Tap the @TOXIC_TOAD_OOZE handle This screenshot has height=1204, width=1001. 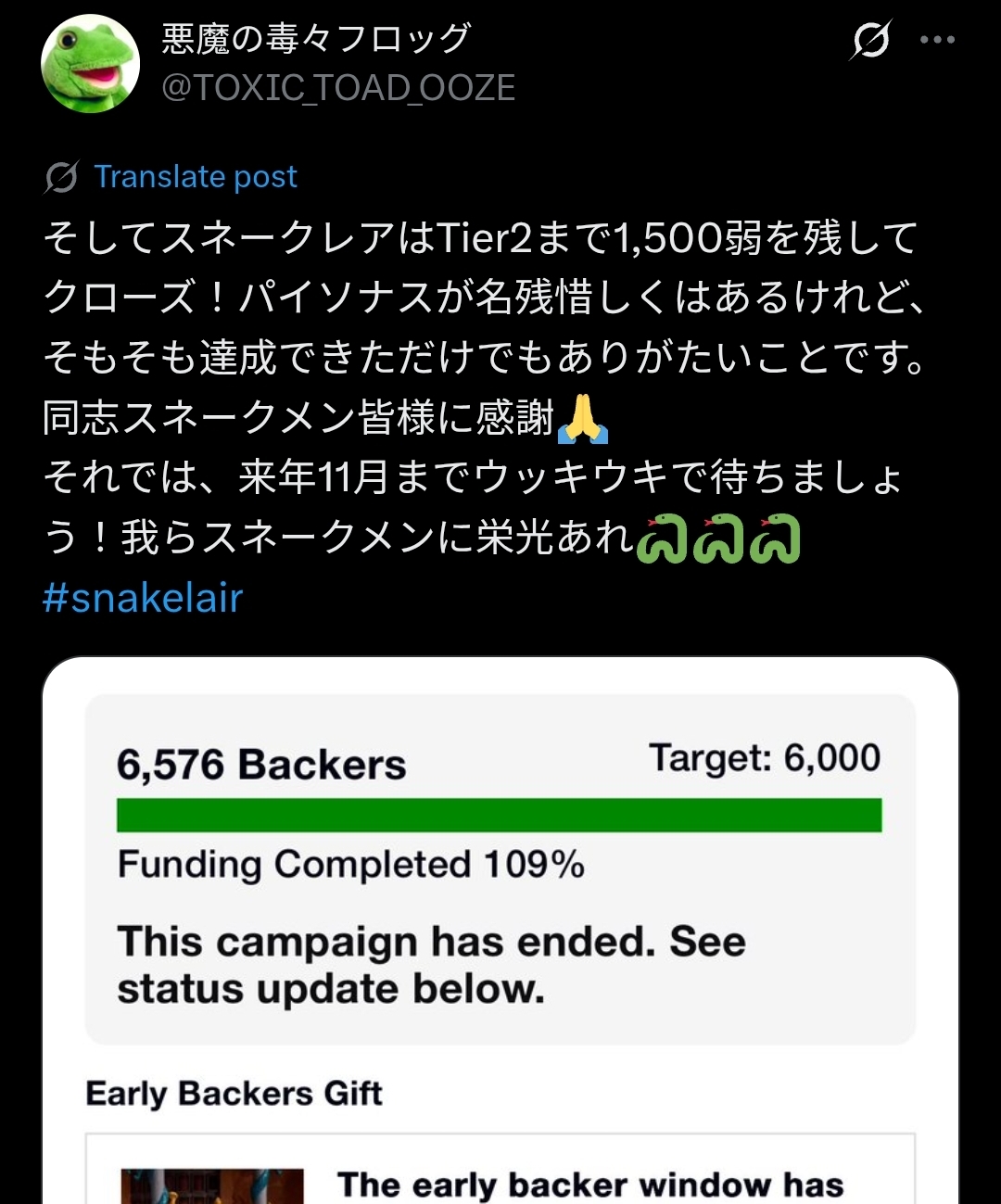338,88
